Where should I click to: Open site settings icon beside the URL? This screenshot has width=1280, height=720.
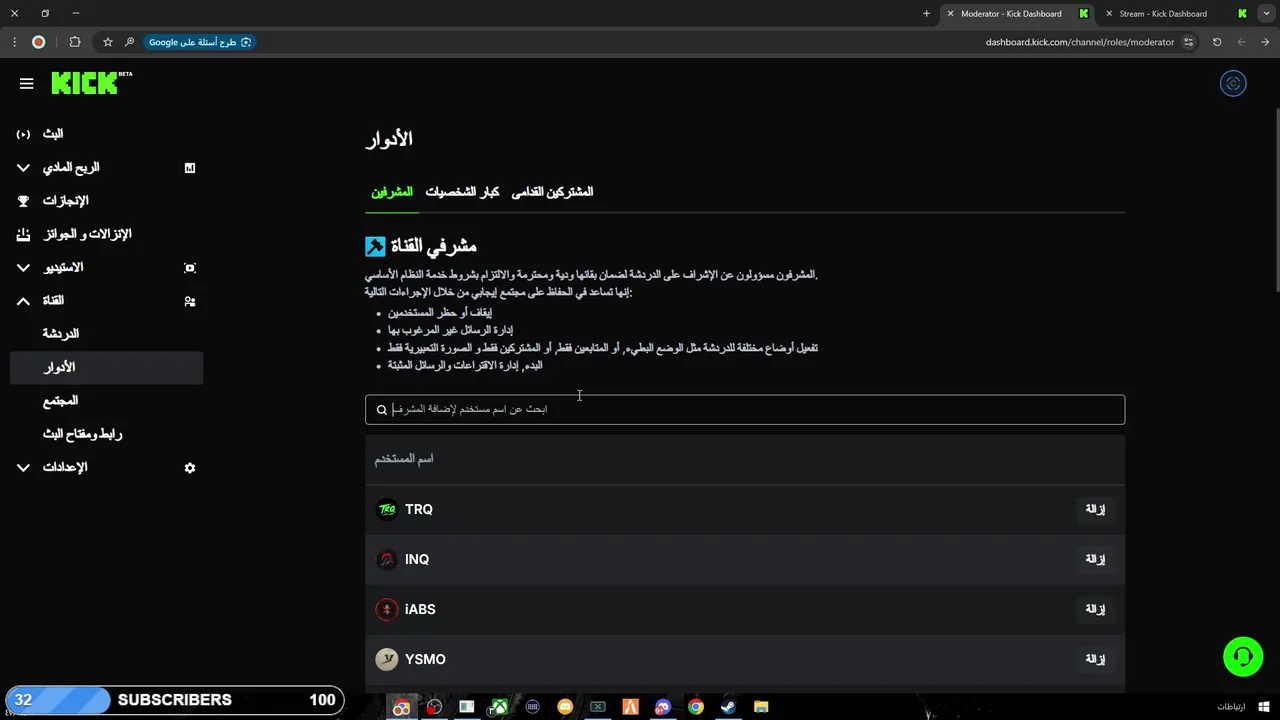pyautogui.click(x=1188, y=42)
